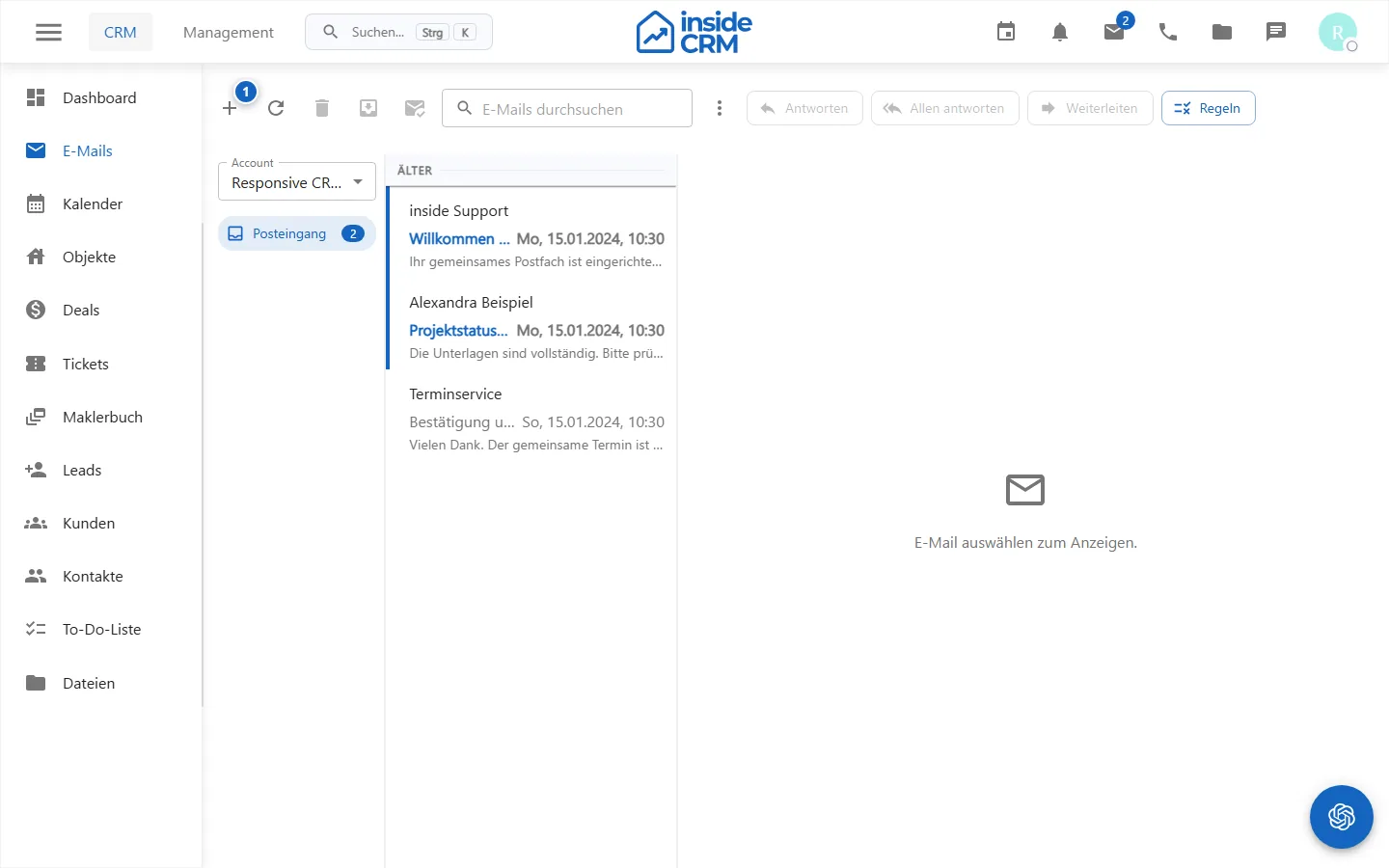Open the phone icon in header
The width and height of the screenshot is (1389, 868).
point(1168,32)
